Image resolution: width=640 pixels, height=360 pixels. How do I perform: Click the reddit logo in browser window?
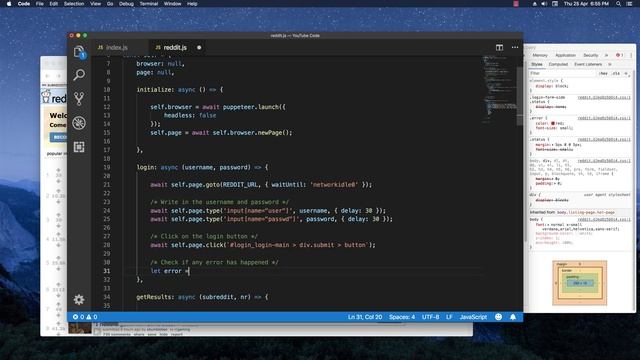pos(54,98)
